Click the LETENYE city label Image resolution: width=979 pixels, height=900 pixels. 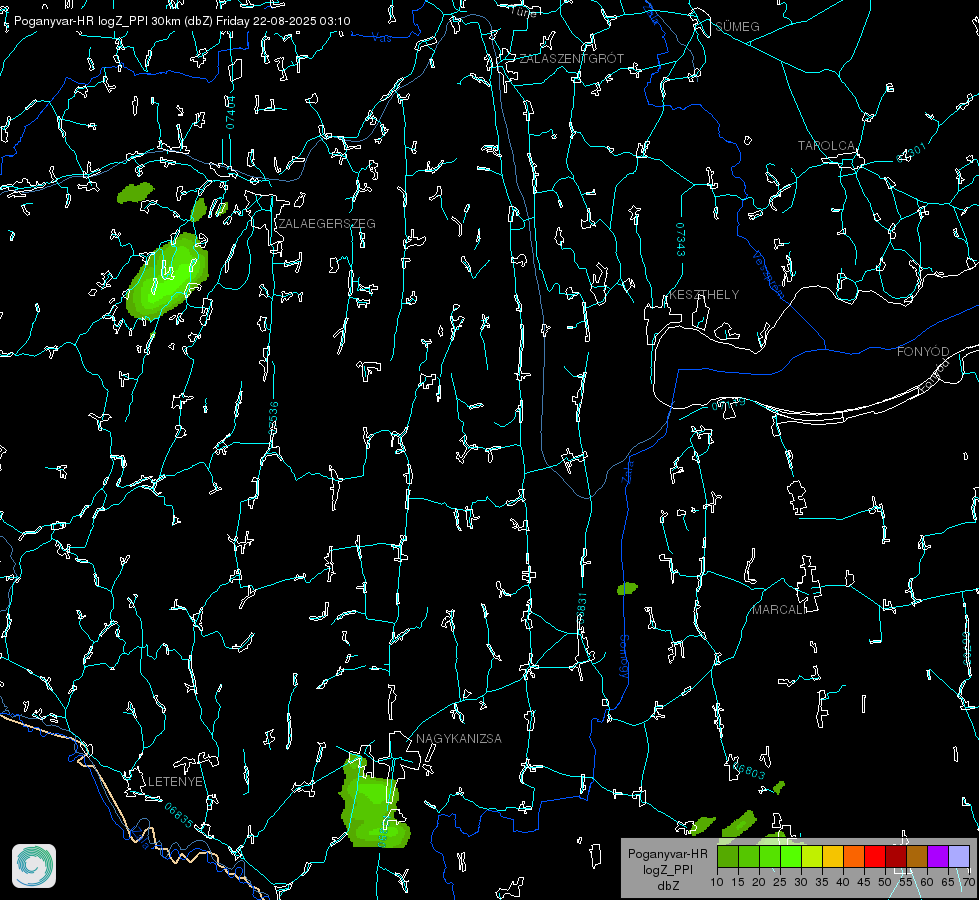pos(175,781)
